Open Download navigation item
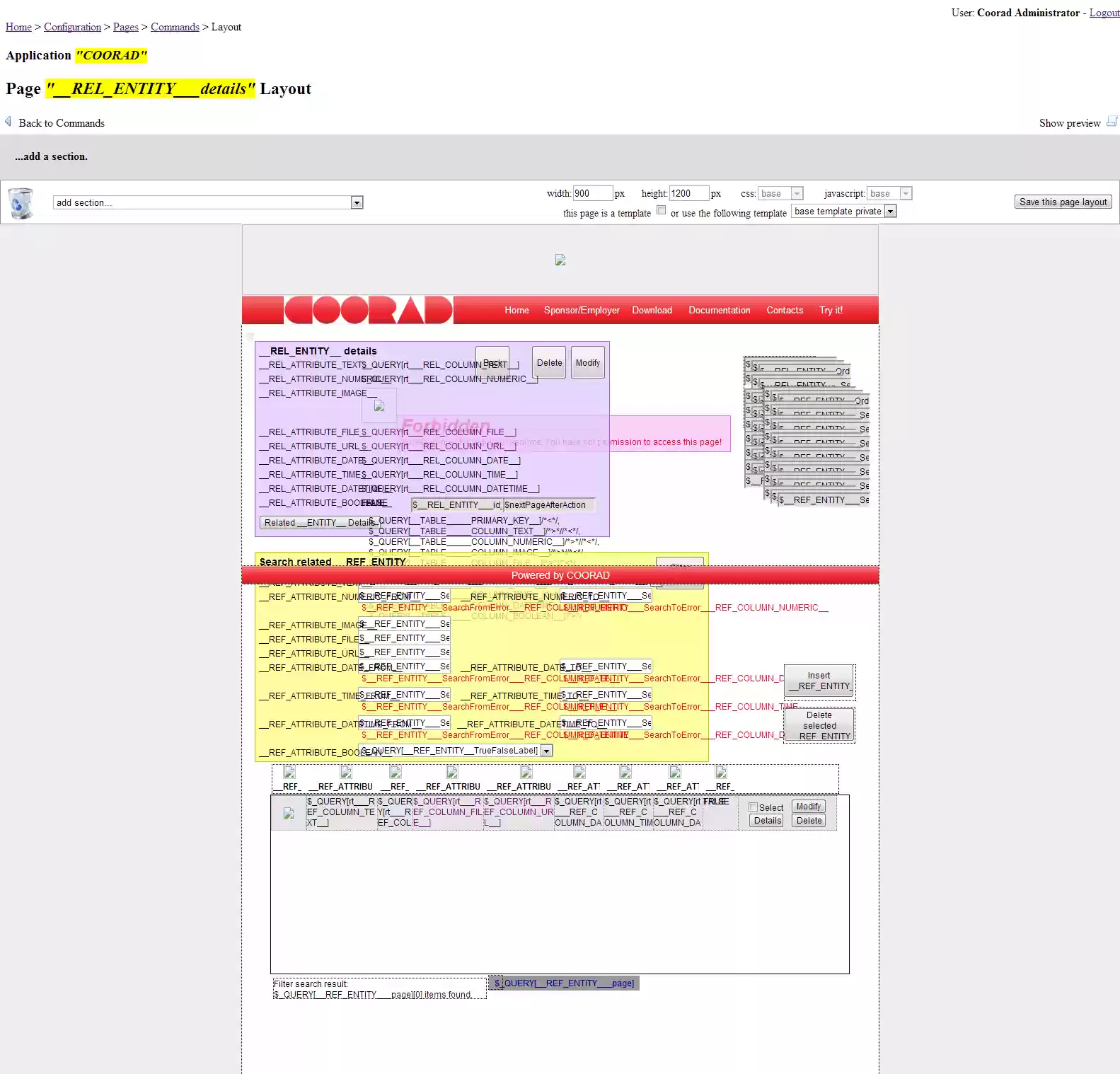Image resolution: width=1120 pixels, height=1074 pixels. point(652,310)
